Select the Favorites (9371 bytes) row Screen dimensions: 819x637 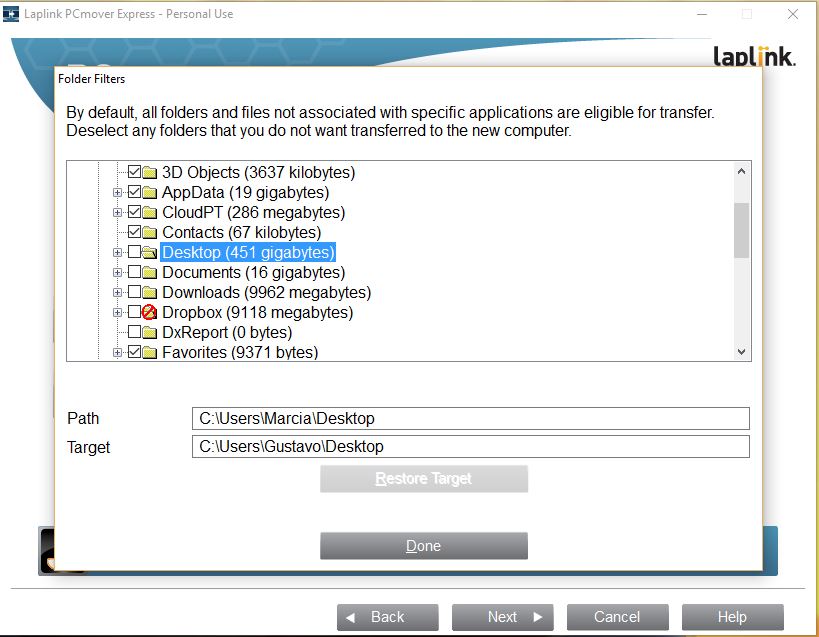click(x=240, y=352)
